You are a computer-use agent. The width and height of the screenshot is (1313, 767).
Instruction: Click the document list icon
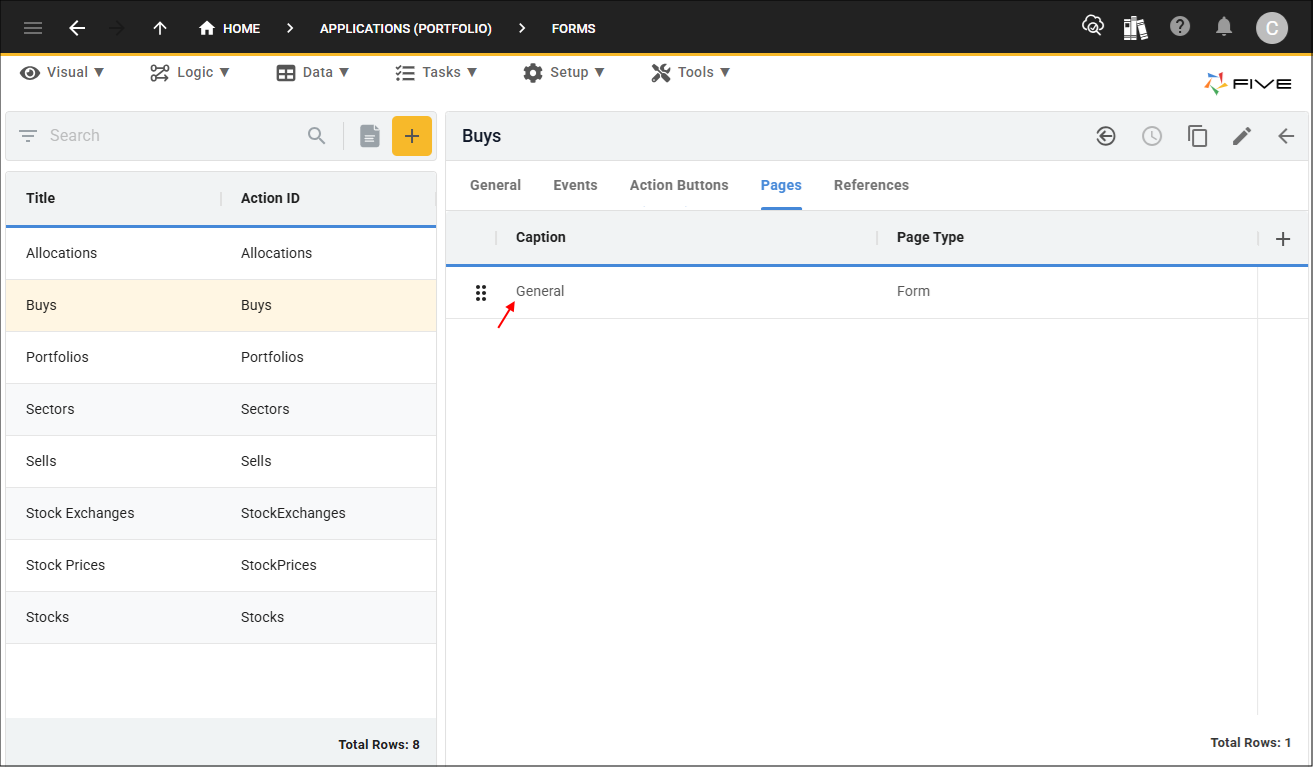[x=370, y=136]
